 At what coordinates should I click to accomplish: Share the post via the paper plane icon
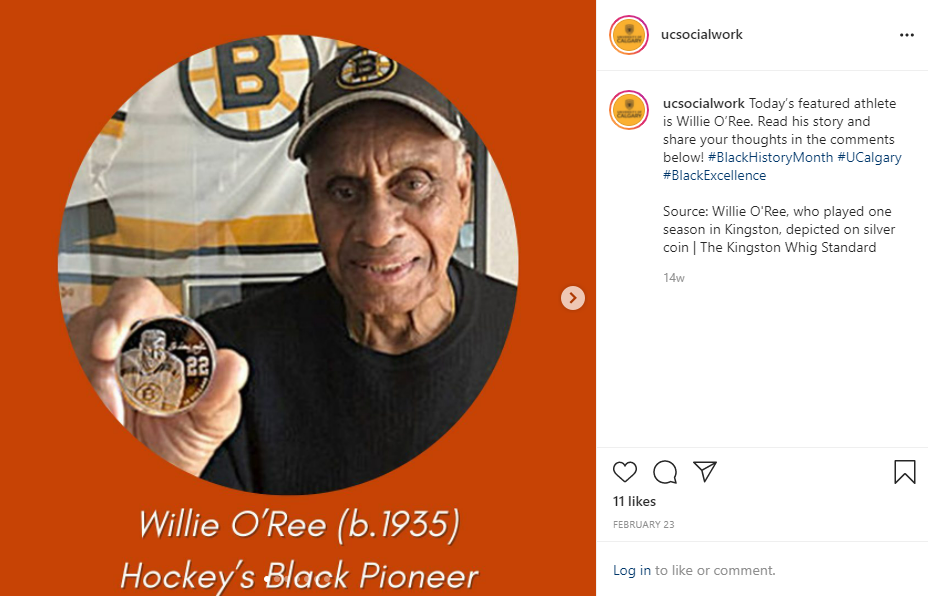[x=705, y=471]
